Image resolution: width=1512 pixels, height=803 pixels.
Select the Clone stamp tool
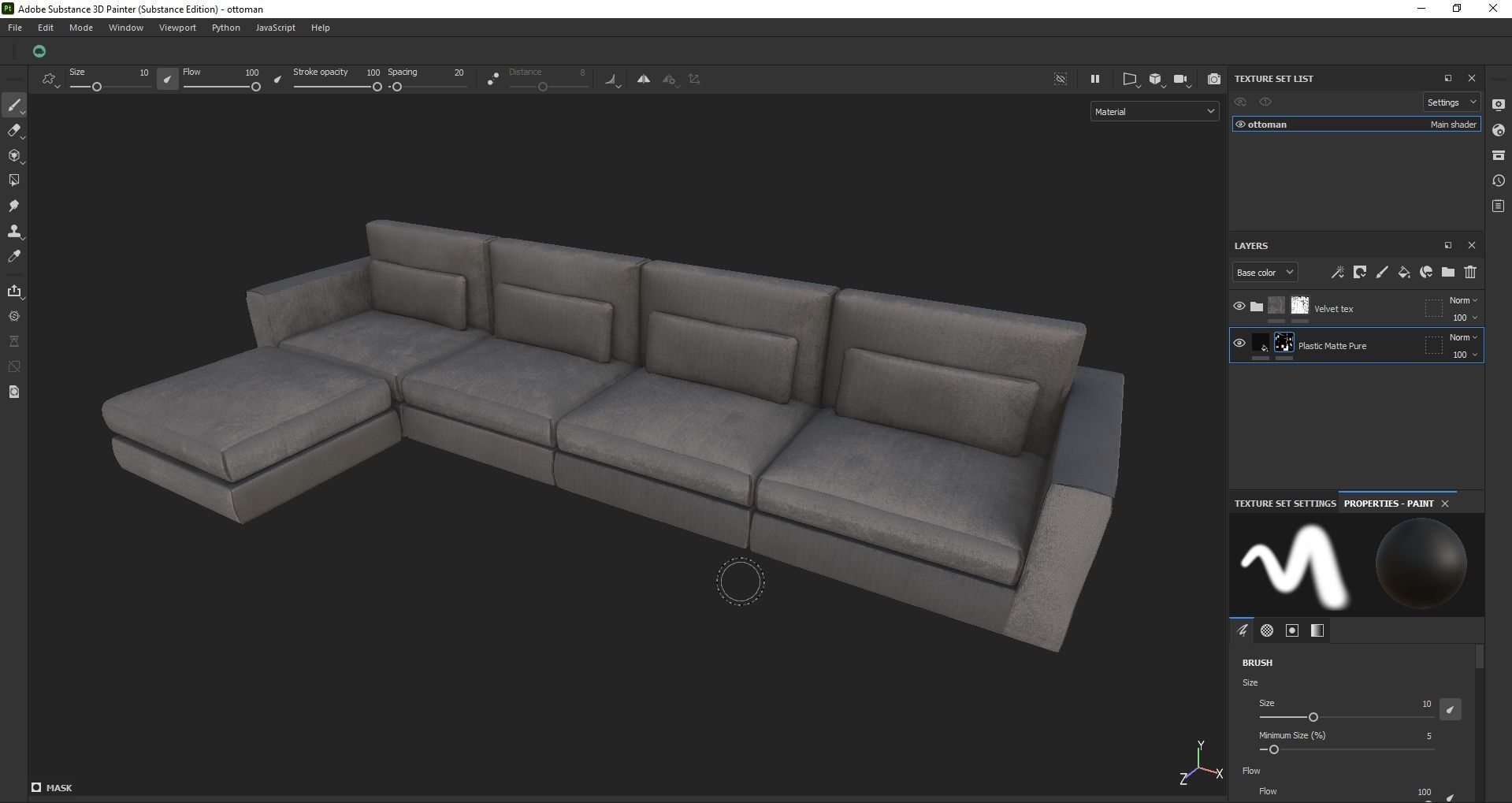click(13, 231)
